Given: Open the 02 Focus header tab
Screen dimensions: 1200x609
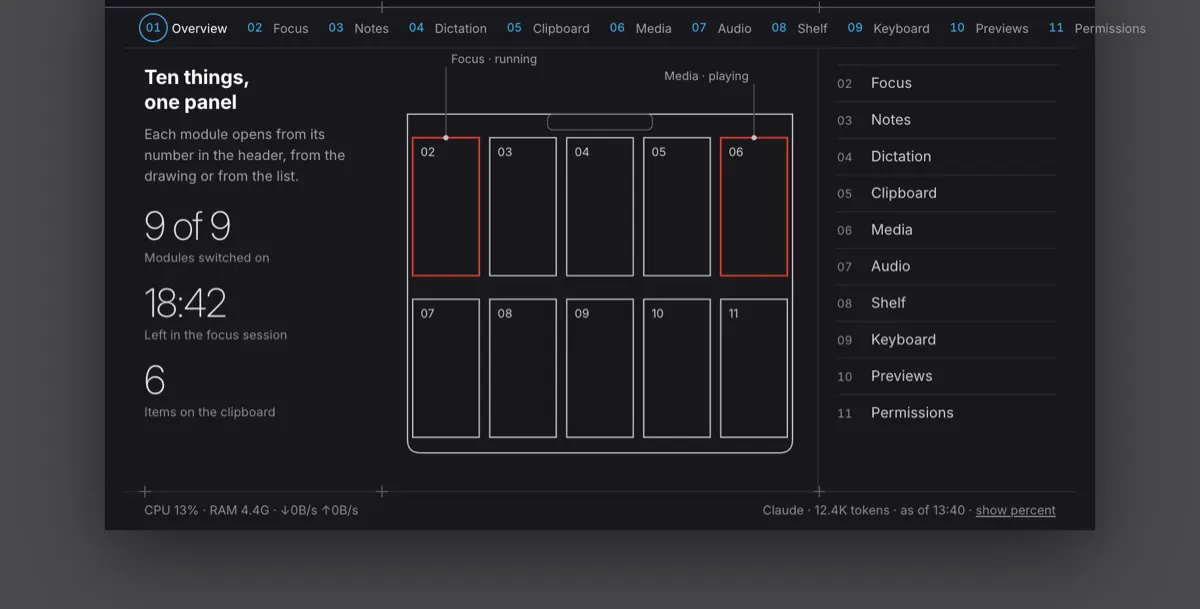Looking at the screenshot, I should 278,28.
